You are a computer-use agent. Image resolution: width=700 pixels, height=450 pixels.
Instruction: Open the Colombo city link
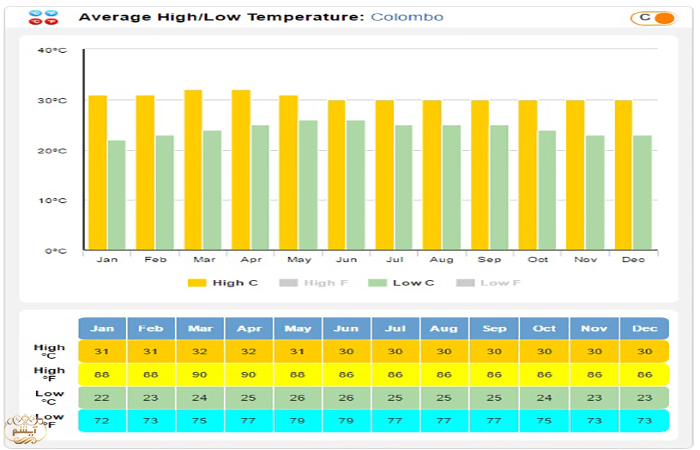406,17
